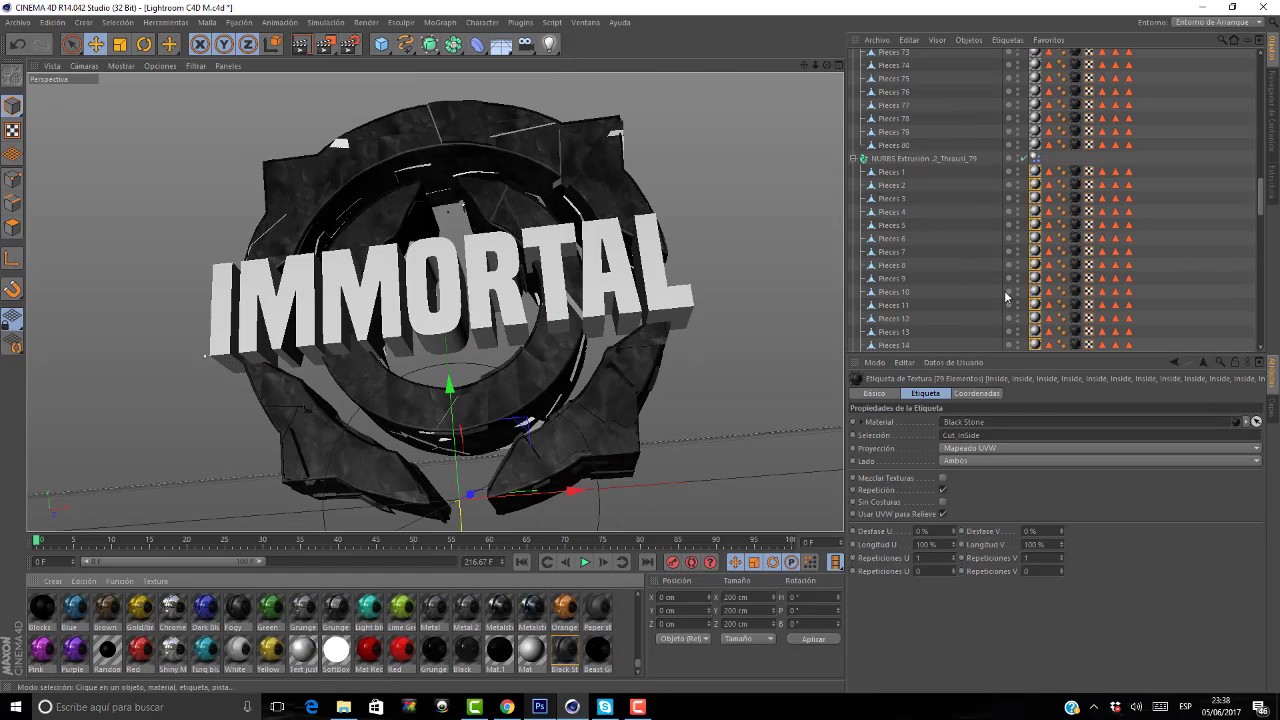The height and width of the screenshot is (720, 1280).
Task: Open Skype from the taskbar
Action: pyautogui.click(x=605, y=707)
